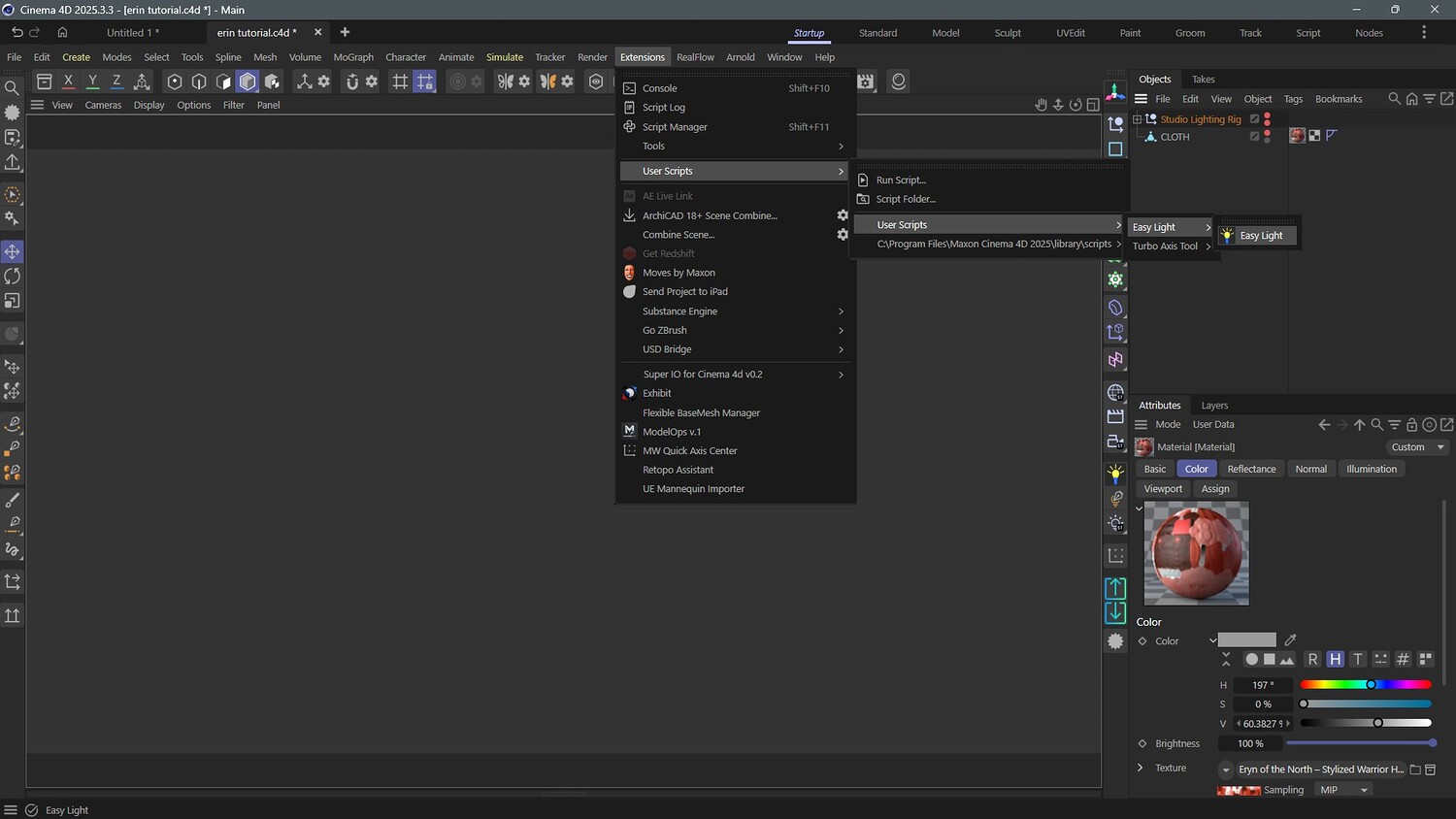The height and width of the screenshot is (819, 1456).
Task: Select the Scale tool in left toolbar
Action: [x=13, y=301]
